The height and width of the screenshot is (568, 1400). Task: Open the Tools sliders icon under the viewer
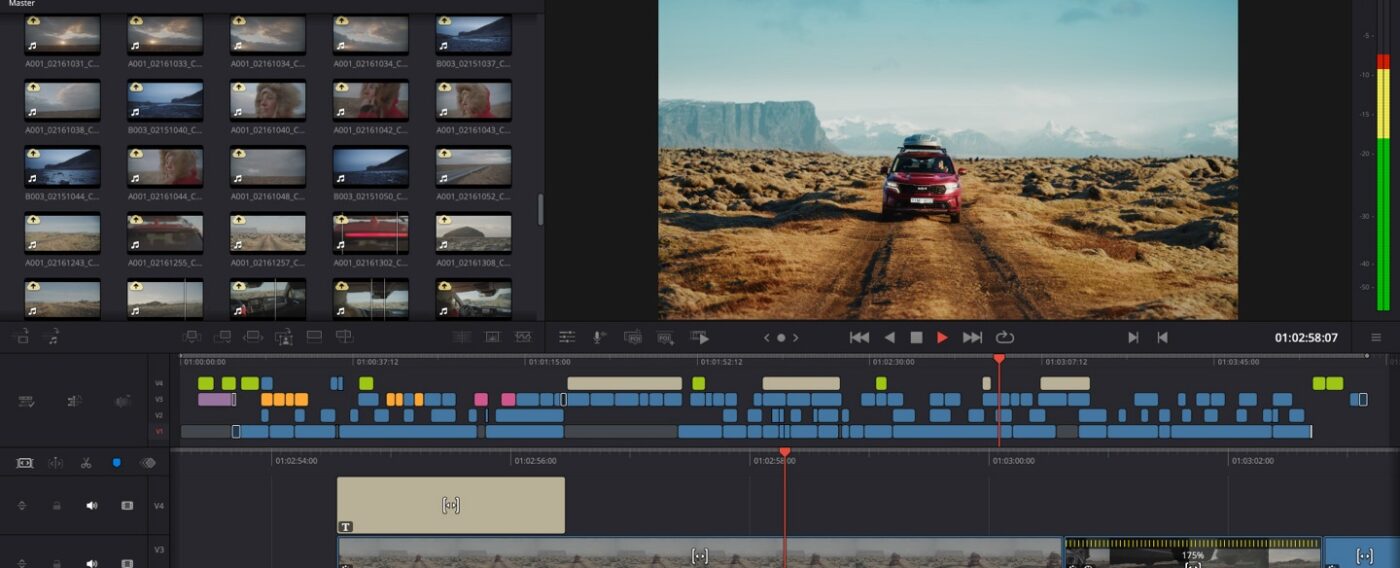567,337
